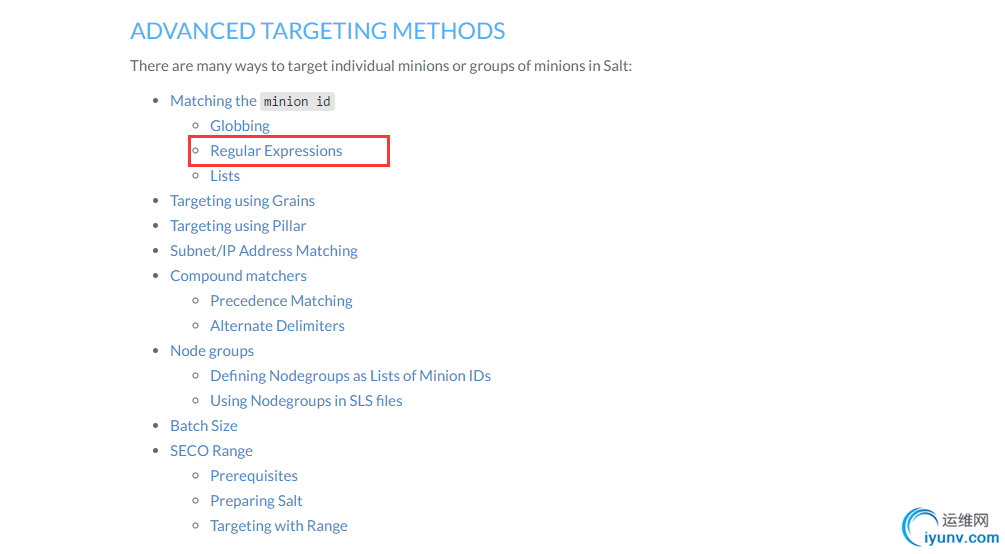The width and height of the screenshot is (1005, 554).
Task: Open Targeting using Pillar
Action: [238, 226]
